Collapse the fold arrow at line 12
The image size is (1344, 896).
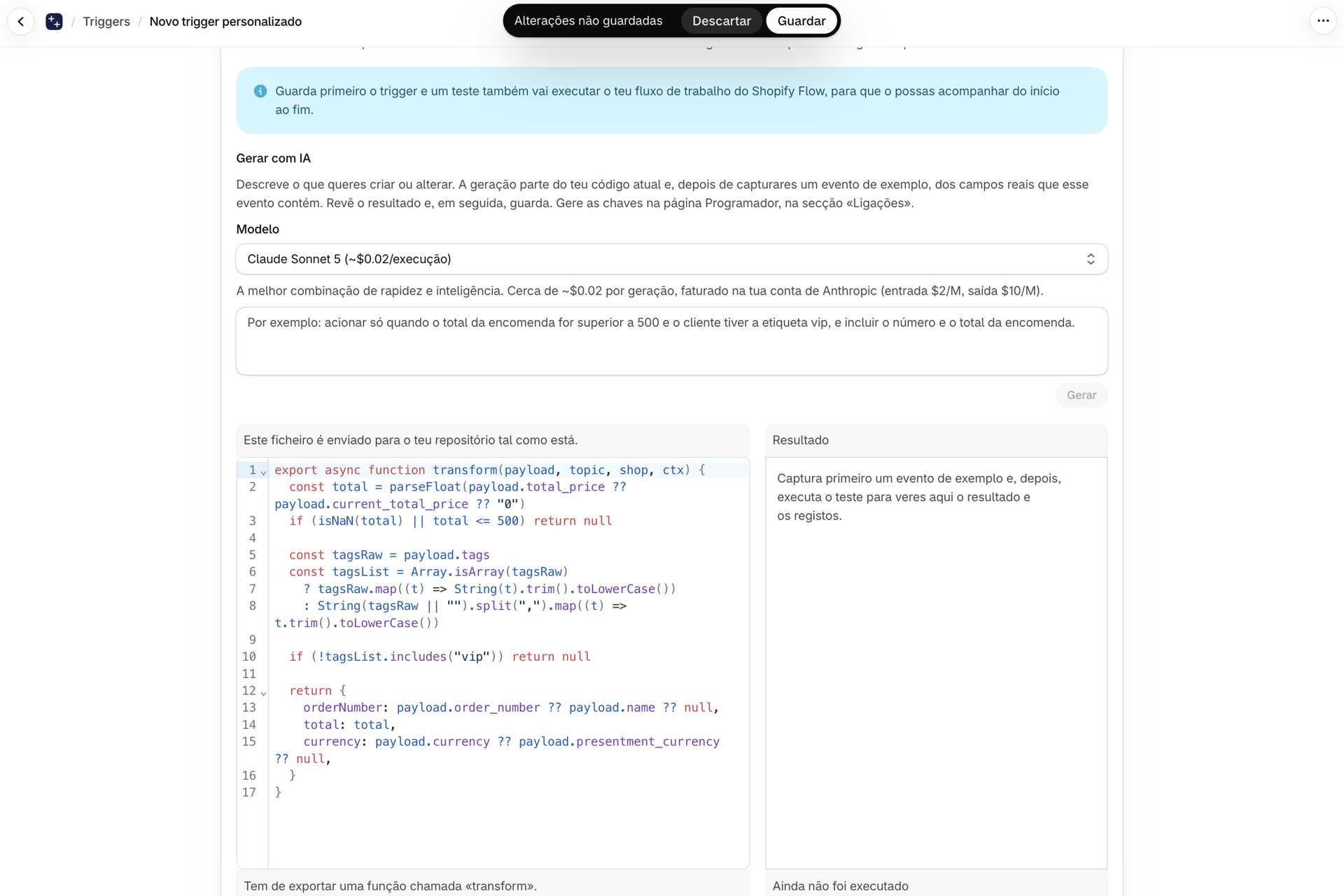coord(264,693)
